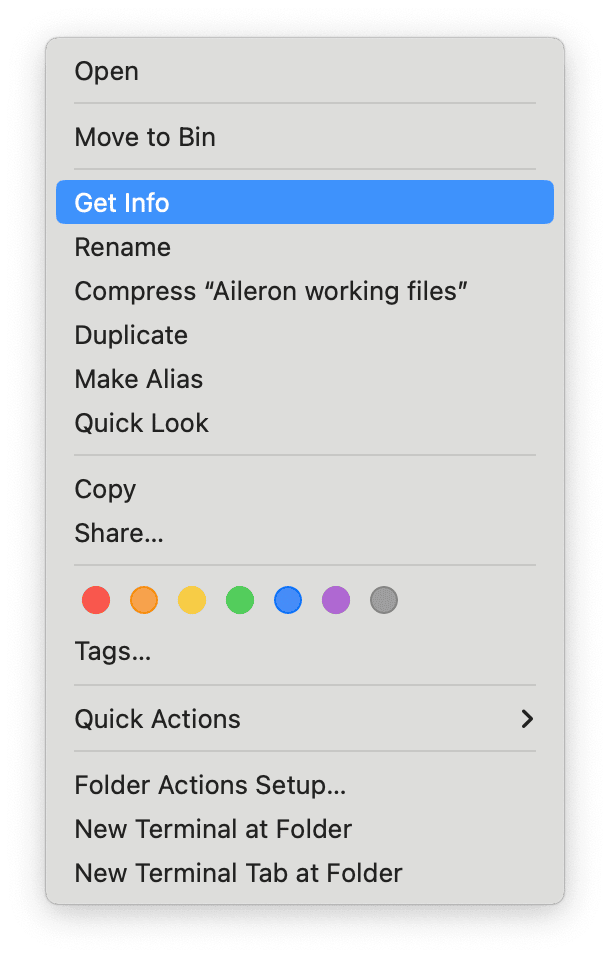Open the Share options
Screen dimensions: 610x958
click(x=119, y=533)
